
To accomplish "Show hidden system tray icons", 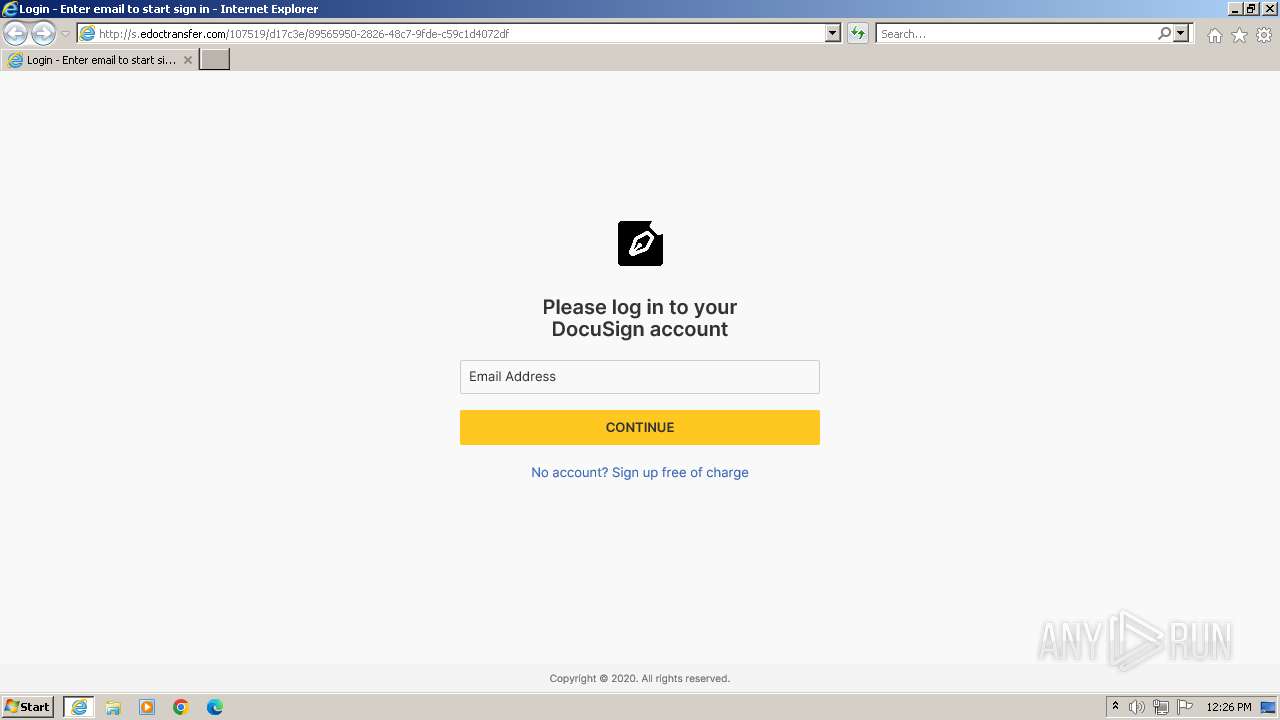I will (x=1116, y=707).
